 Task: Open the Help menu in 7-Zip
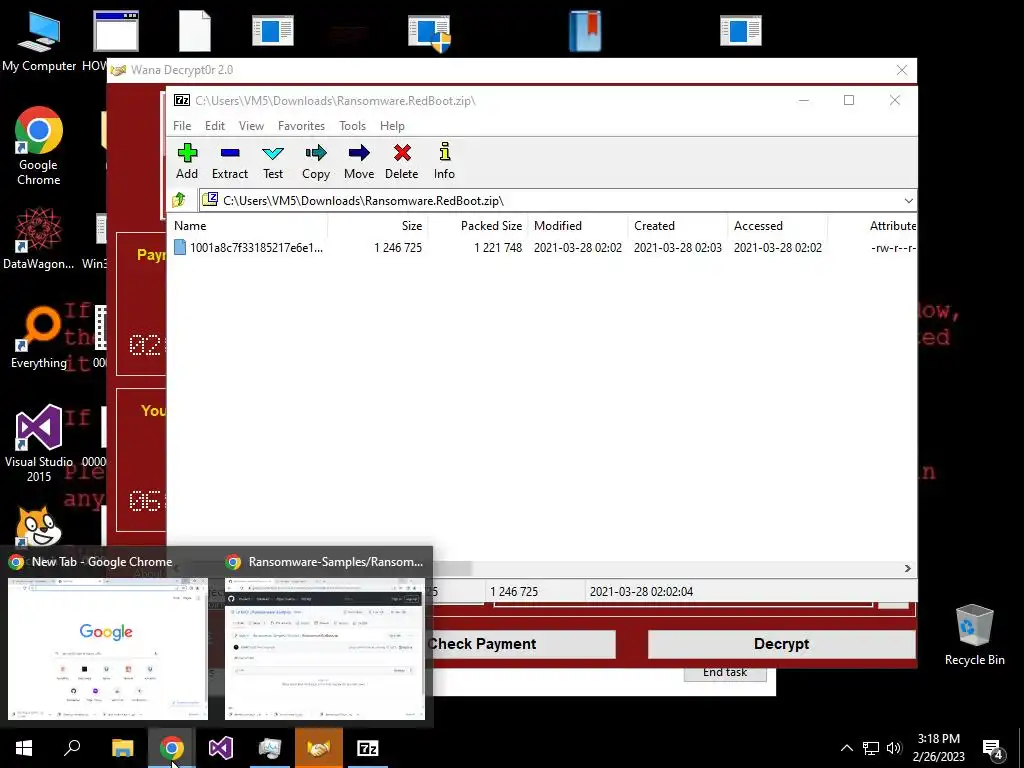(392, 126)
